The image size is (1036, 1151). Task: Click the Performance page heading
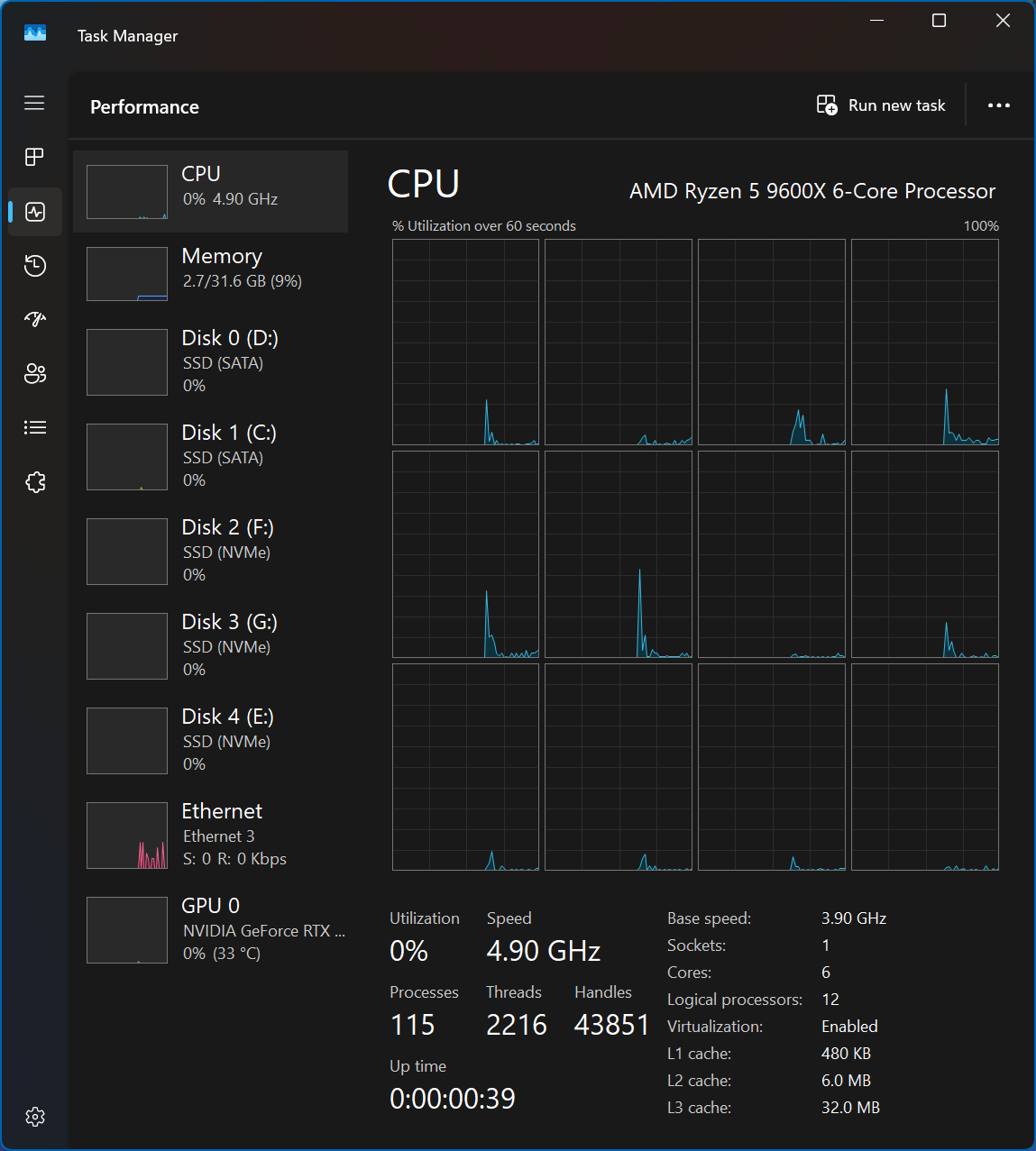tap(144, 106)
